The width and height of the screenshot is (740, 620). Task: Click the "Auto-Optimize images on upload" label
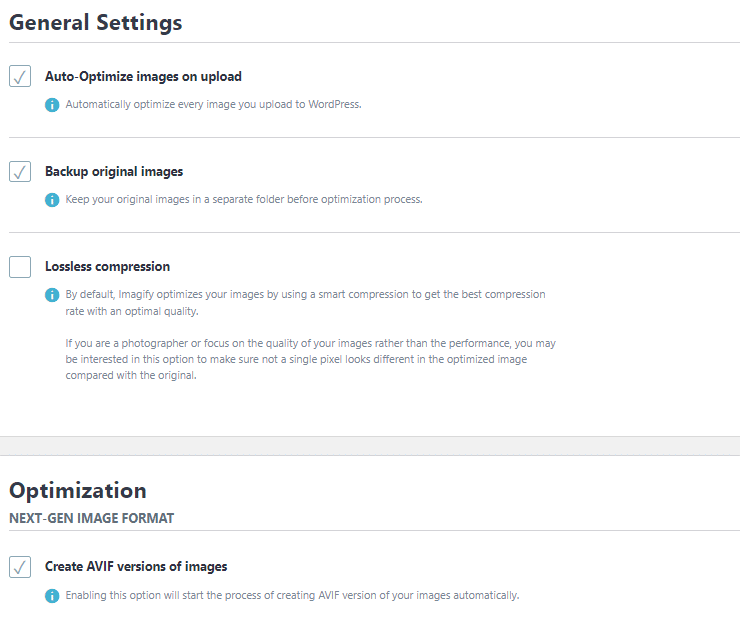coord(143,76)
